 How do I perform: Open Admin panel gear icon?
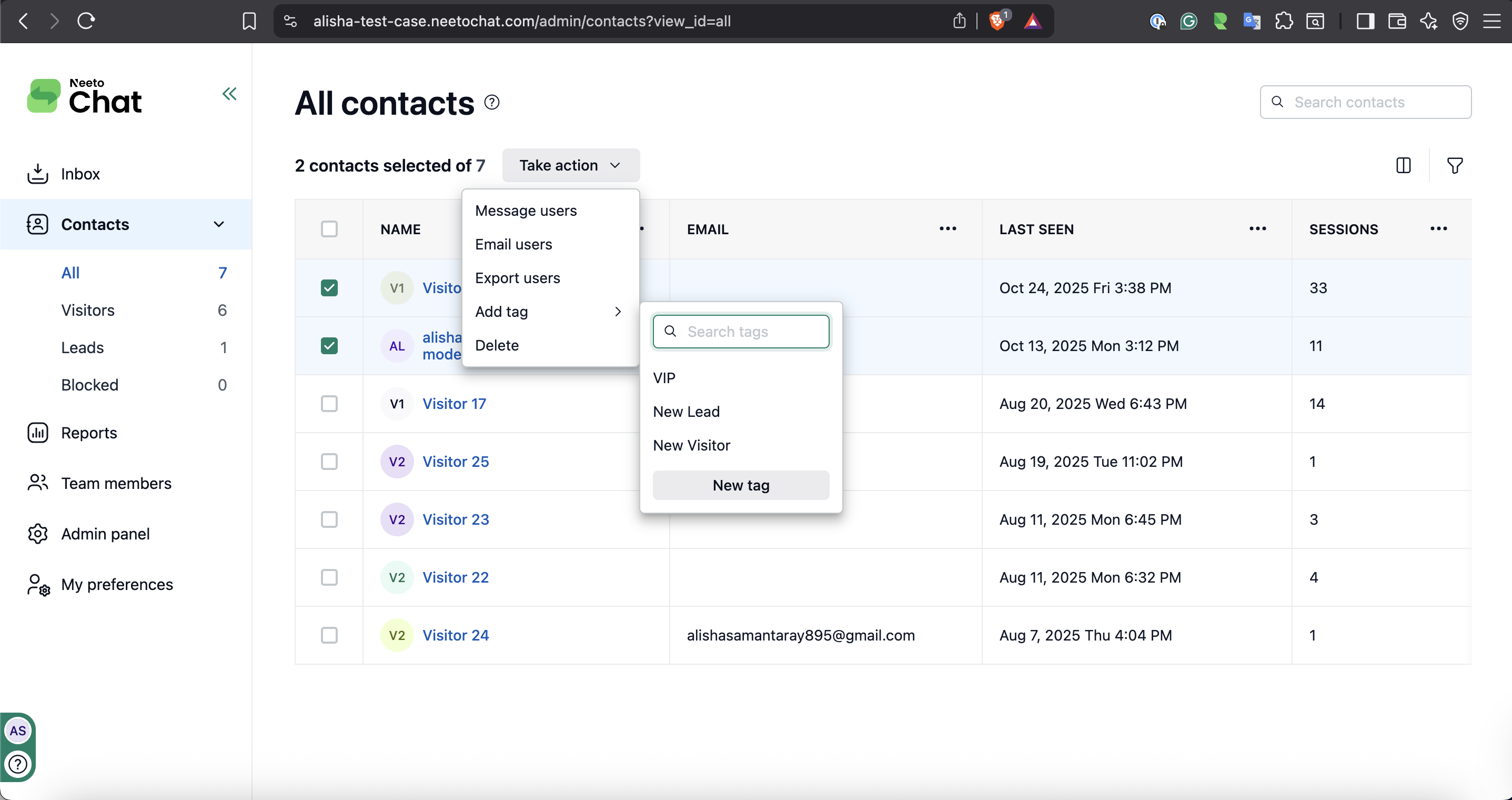37,534
